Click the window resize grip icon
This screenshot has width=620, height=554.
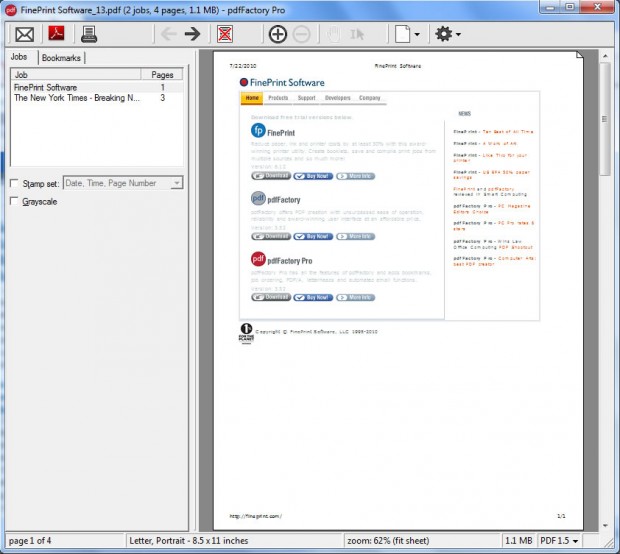[609, 543]
